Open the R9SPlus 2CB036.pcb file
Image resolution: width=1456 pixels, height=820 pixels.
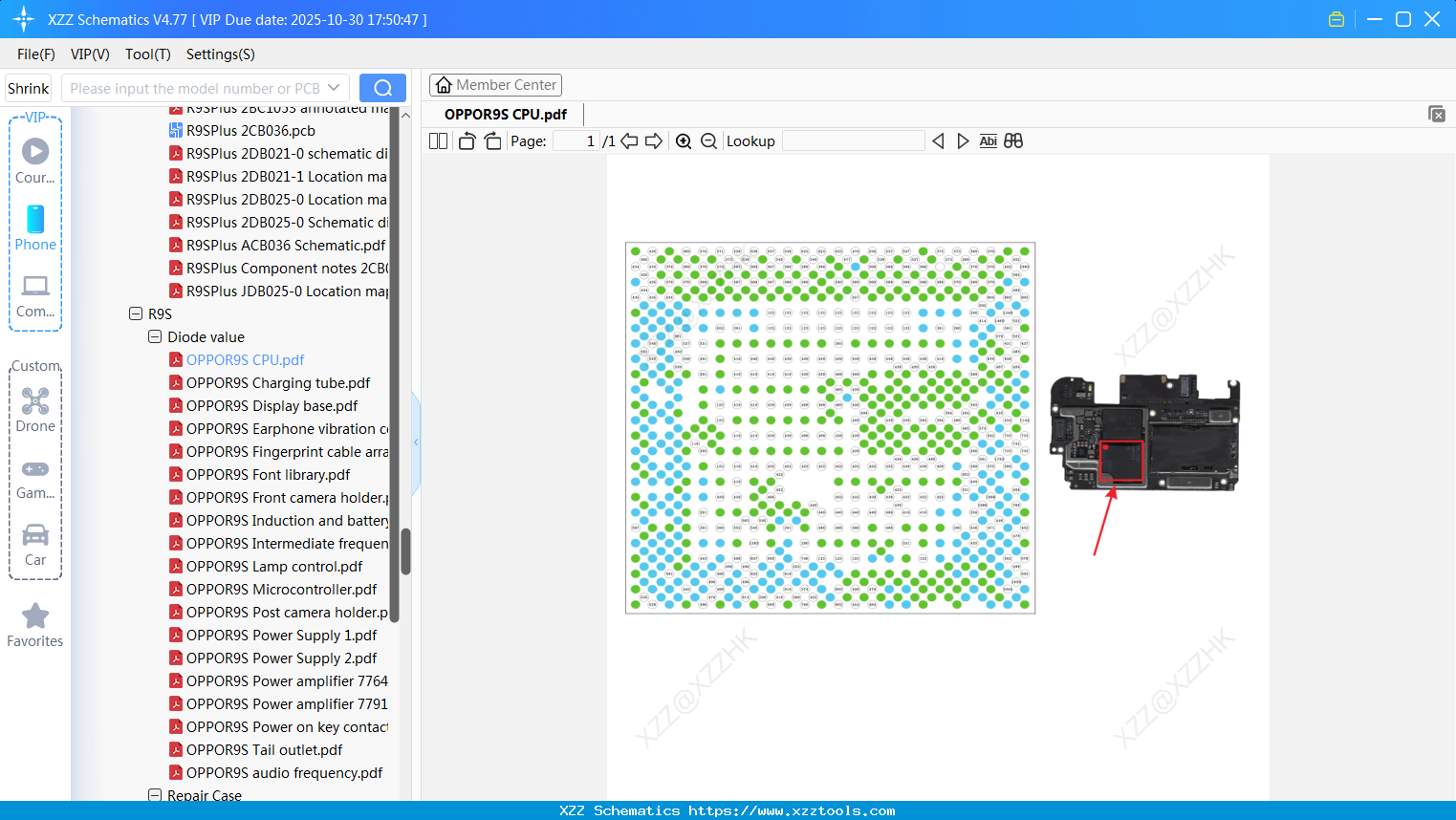[250, 131]
